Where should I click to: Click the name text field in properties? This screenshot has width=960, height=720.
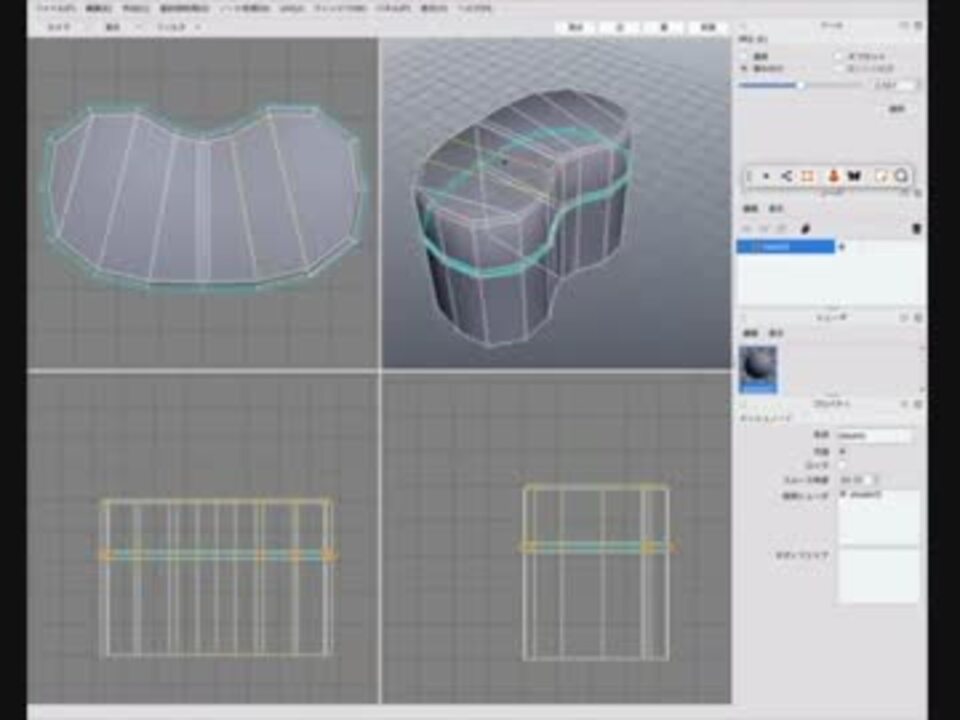coord(874,435)
